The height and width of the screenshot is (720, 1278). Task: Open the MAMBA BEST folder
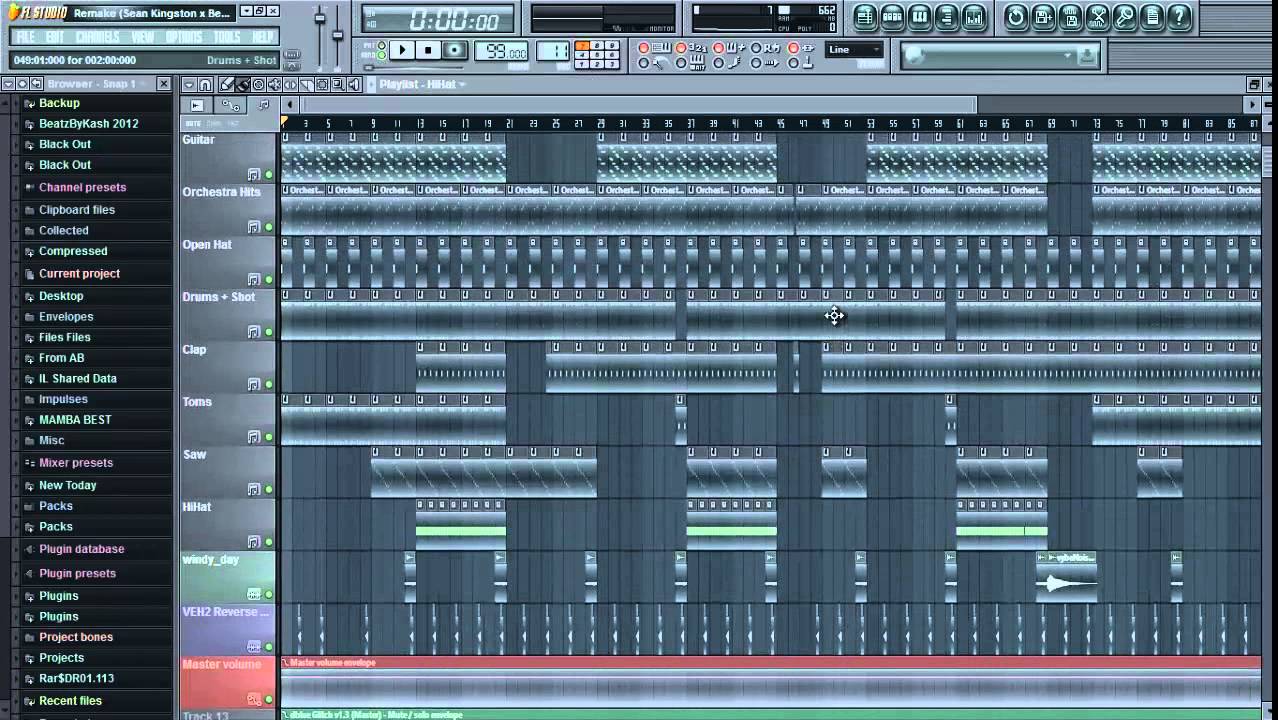pos(75,420)
